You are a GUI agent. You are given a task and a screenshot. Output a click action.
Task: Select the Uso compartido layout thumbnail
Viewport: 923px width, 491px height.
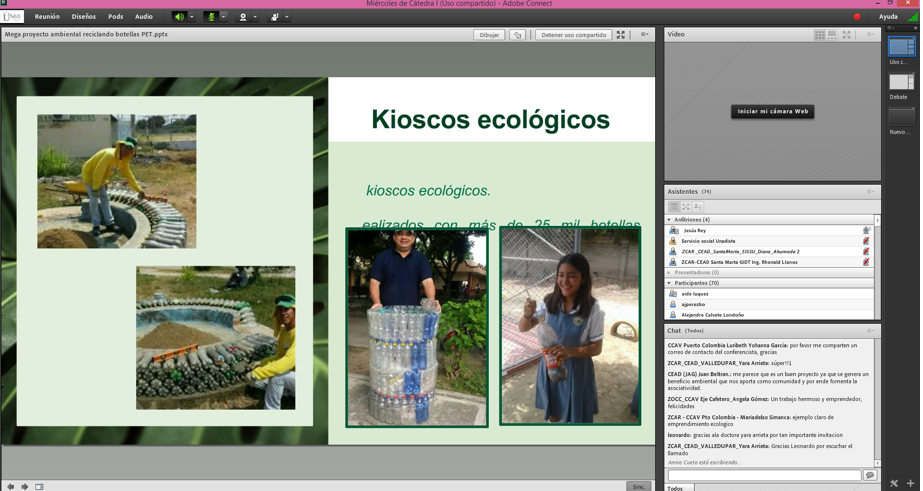click(901, 47)
